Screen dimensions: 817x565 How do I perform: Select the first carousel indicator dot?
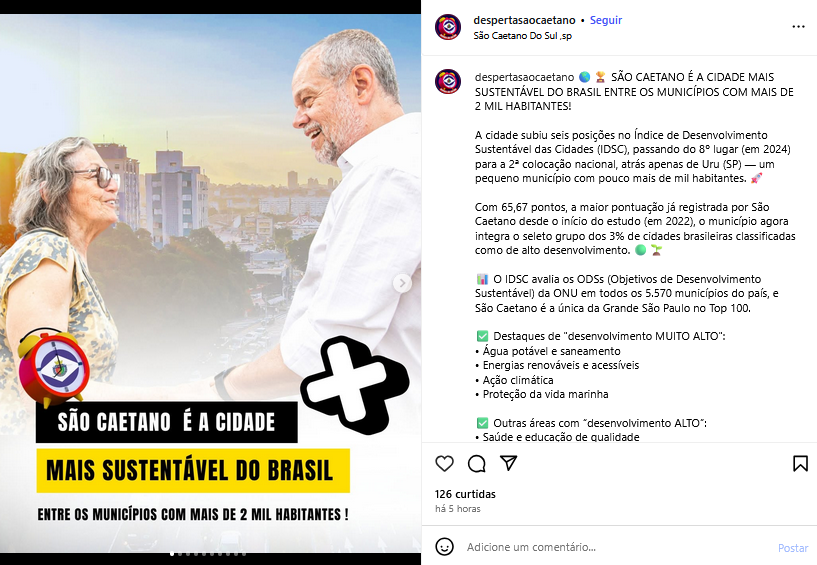point(172,554)
